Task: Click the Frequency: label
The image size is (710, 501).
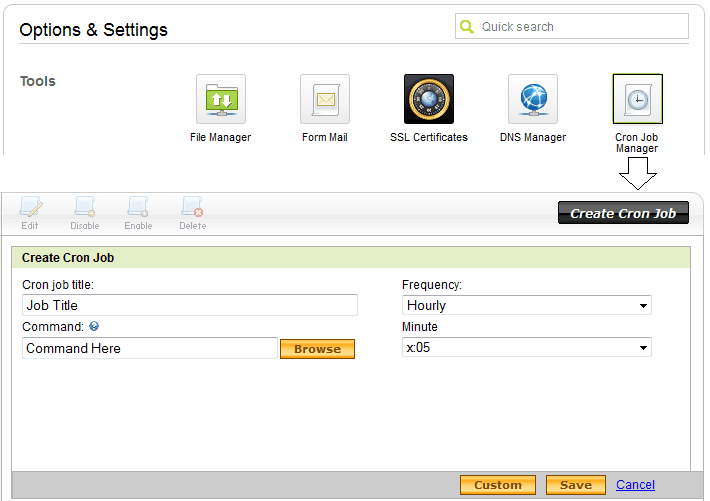Action: 432,285
